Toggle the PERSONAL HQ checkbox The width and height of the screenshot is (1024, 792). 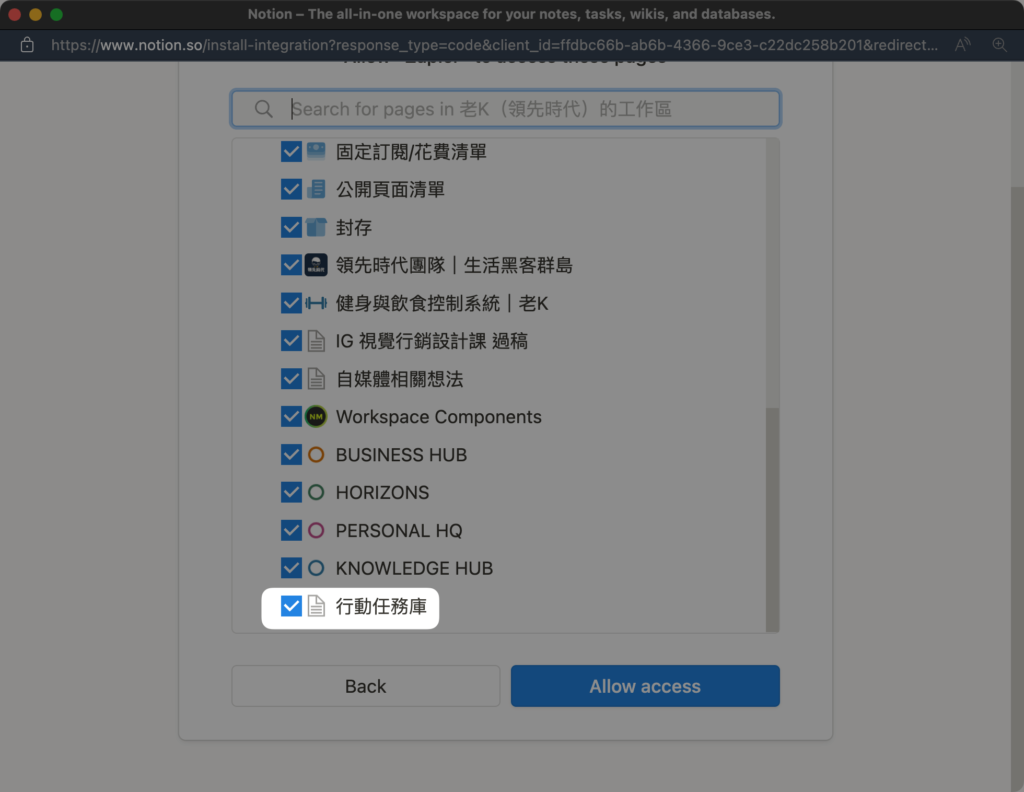click(x=291, y=530)
